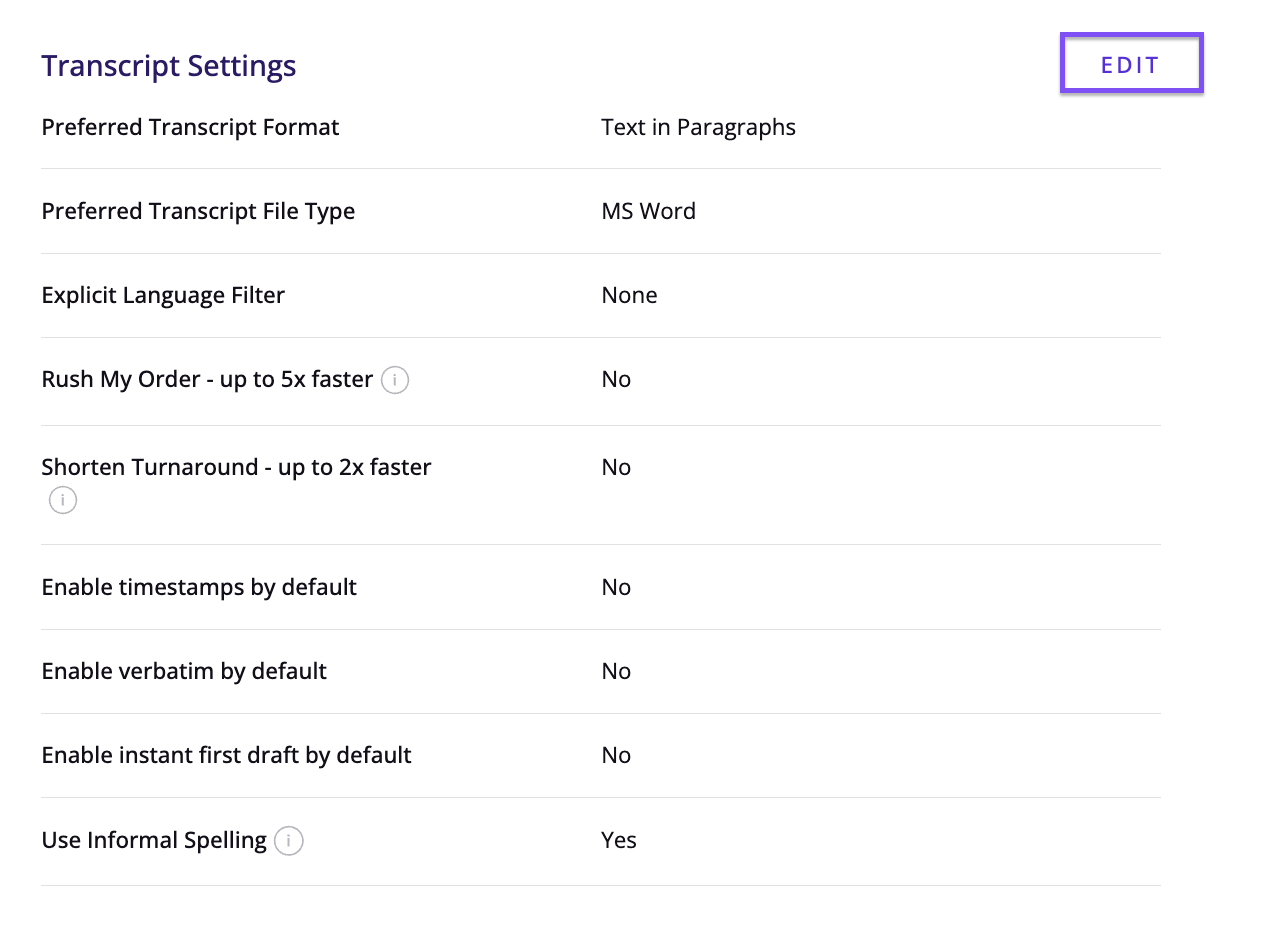Click the Preferred Transcript Format label
The image size is (1278, 944).
(190, 128)
